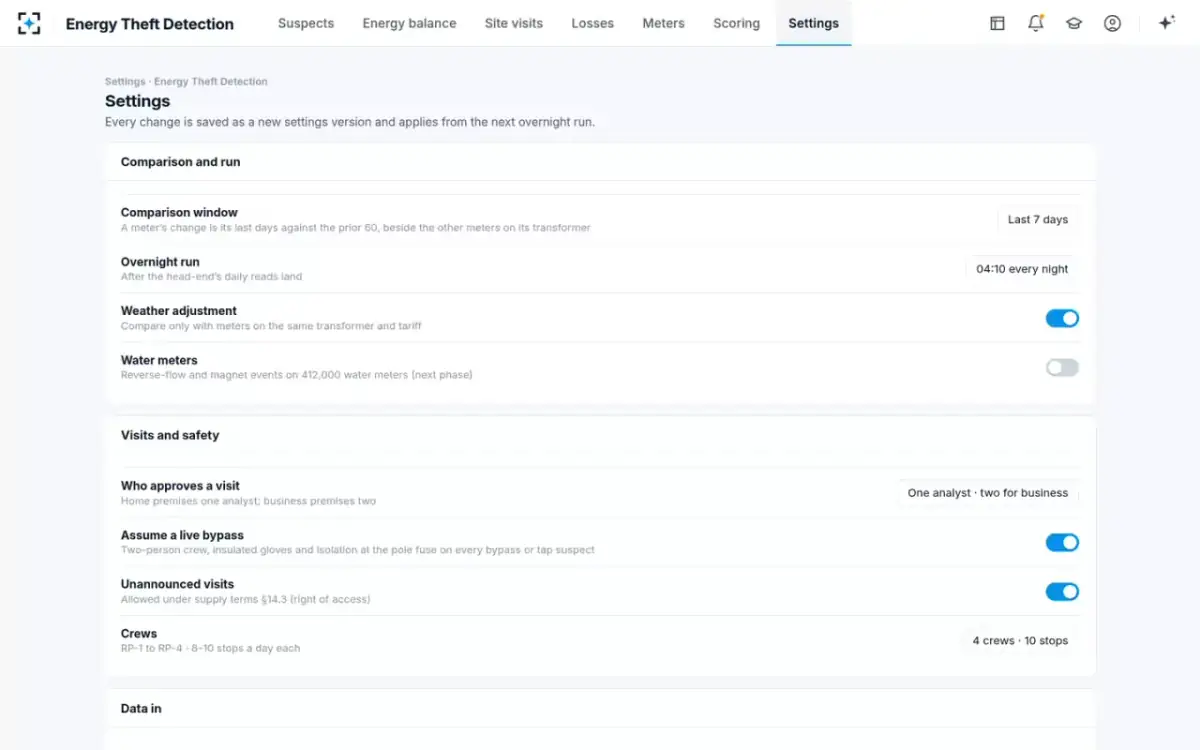Click the Unannounced visits label
1200x750 pixels.
[177, 584]
